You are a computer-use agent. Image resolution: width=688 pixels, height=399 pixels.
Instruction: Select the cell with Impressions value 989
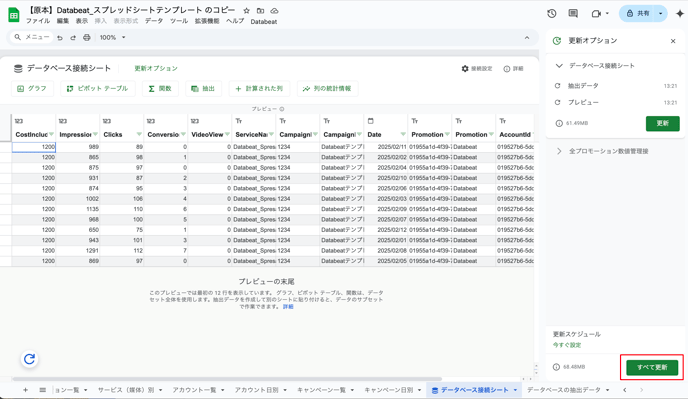pyautogui.click(x=78, y=147)
